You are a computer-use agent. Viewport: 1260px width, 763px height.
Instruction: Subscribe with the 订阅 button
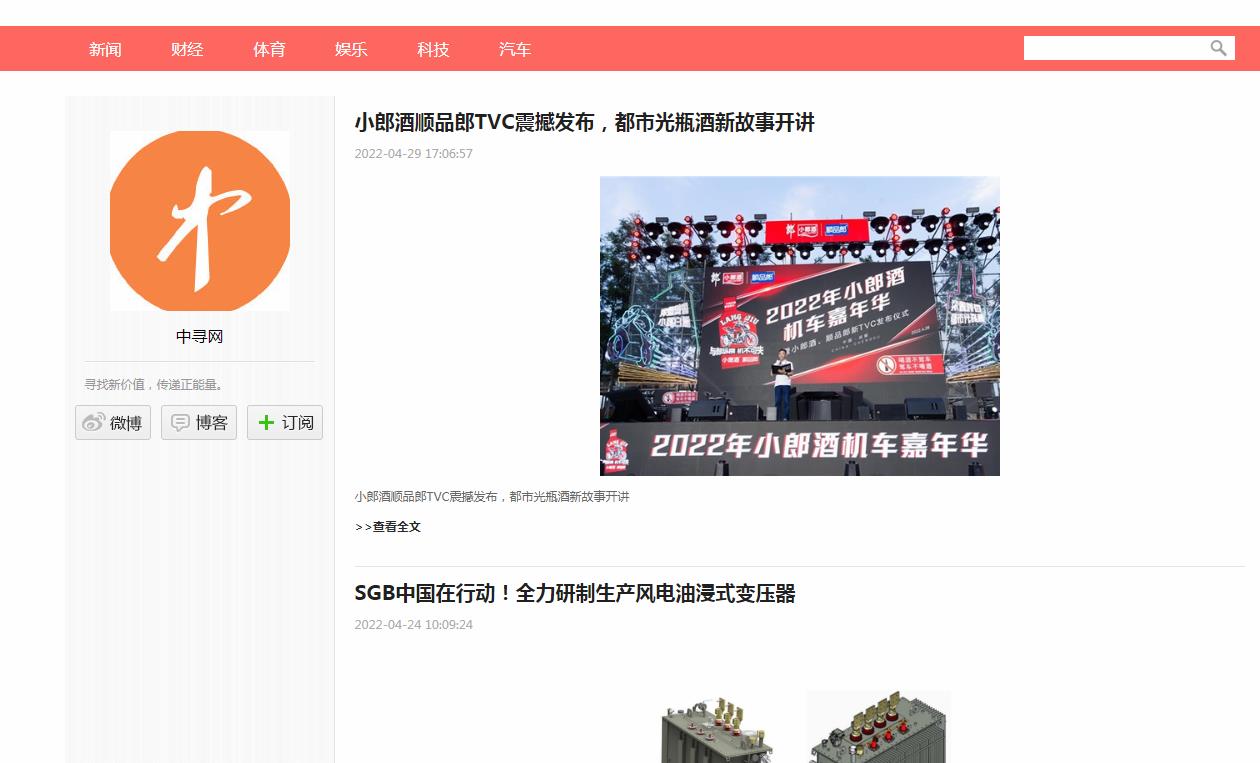click(285, 422)
